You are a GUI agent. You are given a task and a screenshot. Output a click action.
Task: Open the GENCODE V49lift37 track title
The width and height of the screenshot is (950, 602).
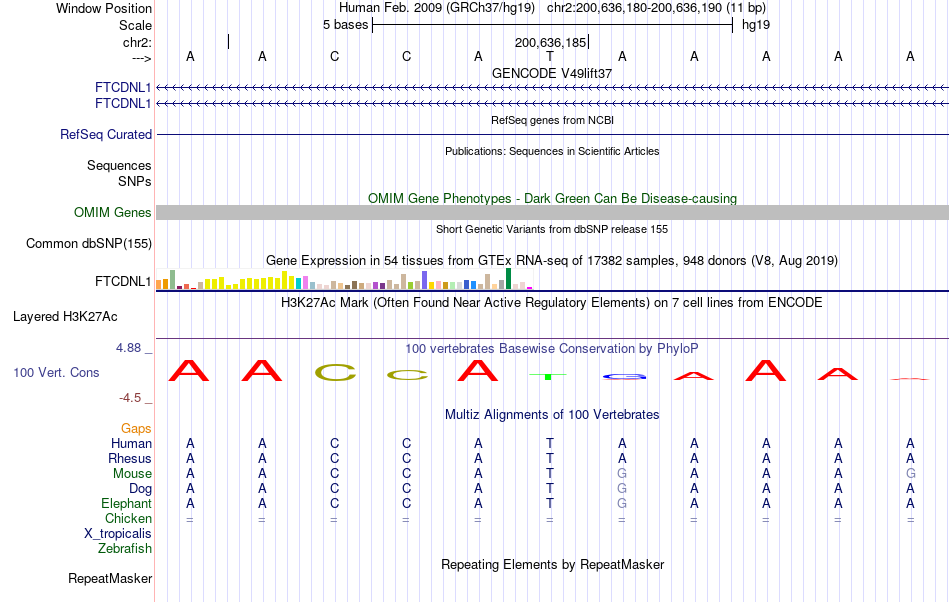coord(552,73)
